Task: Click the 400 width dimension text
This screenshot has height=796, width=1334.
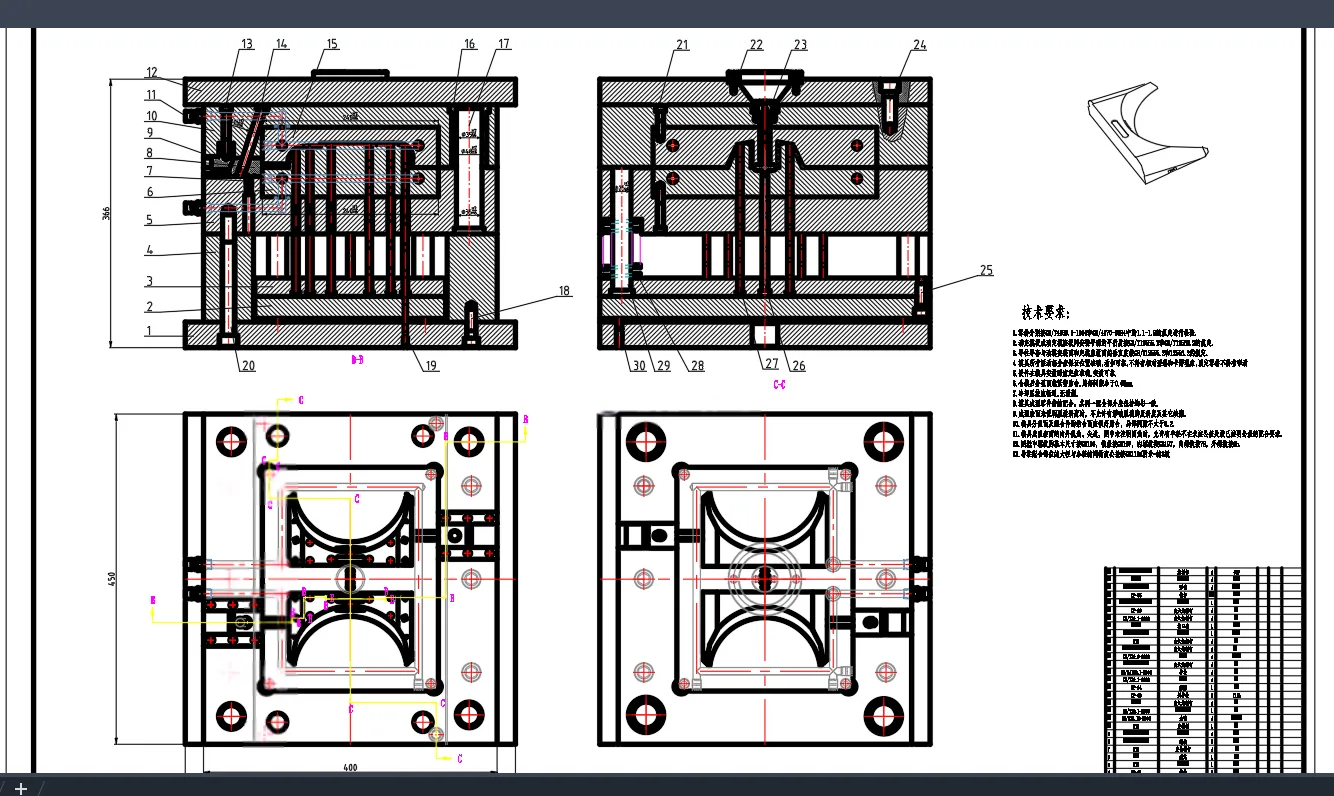Action: click(x=350, y=768)
